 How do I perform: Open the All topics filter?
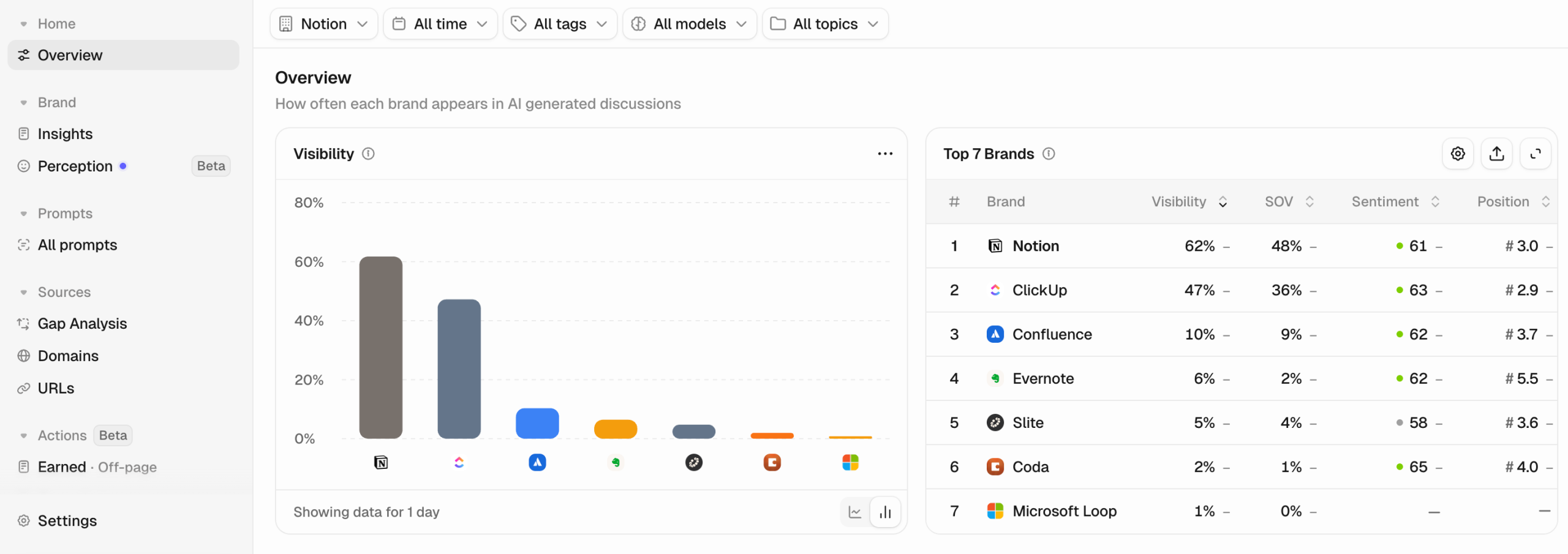tap(825, 24)
